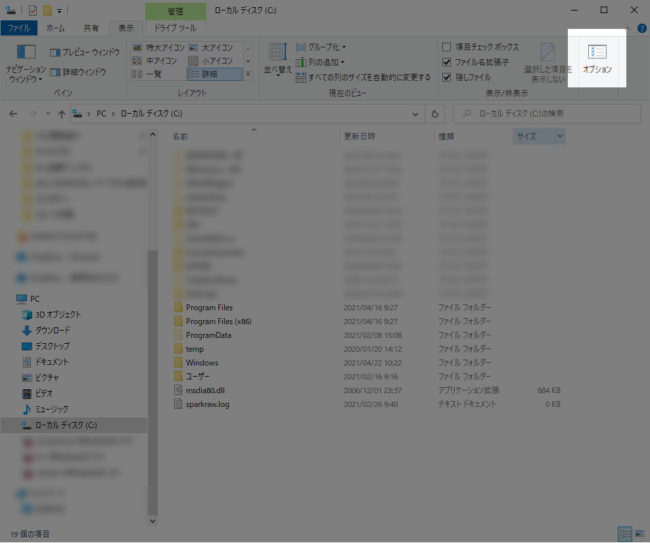Select 一覧 list layout

(x=147, y=74)
